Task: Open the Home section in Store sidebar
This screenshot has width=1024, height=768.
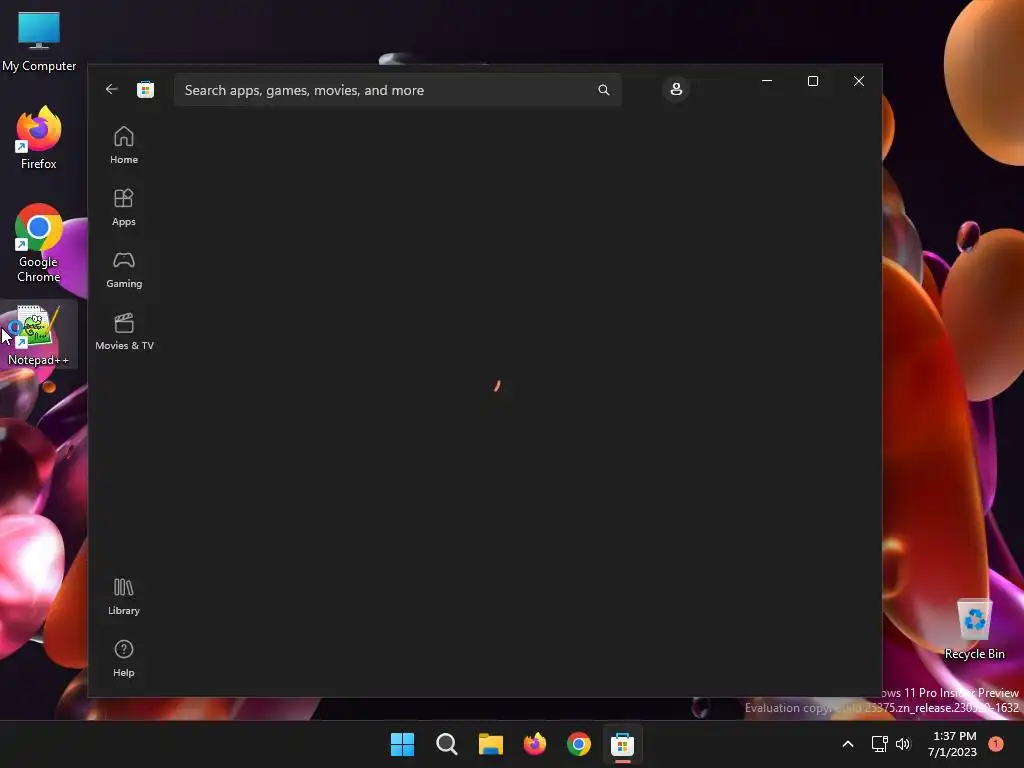Action: point(124,145)
